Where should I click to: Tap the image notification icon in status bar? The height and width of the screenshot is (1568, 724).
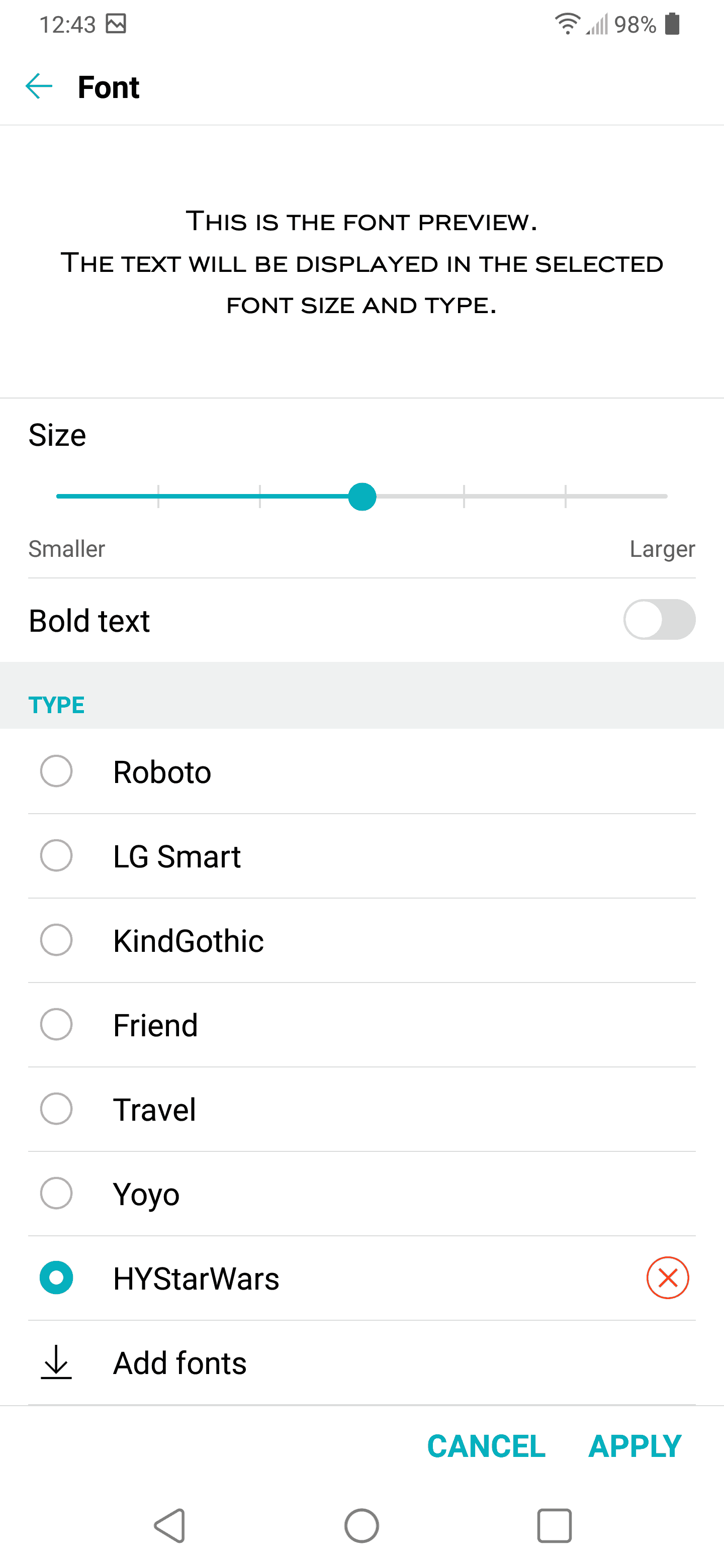tap(116, 24)
